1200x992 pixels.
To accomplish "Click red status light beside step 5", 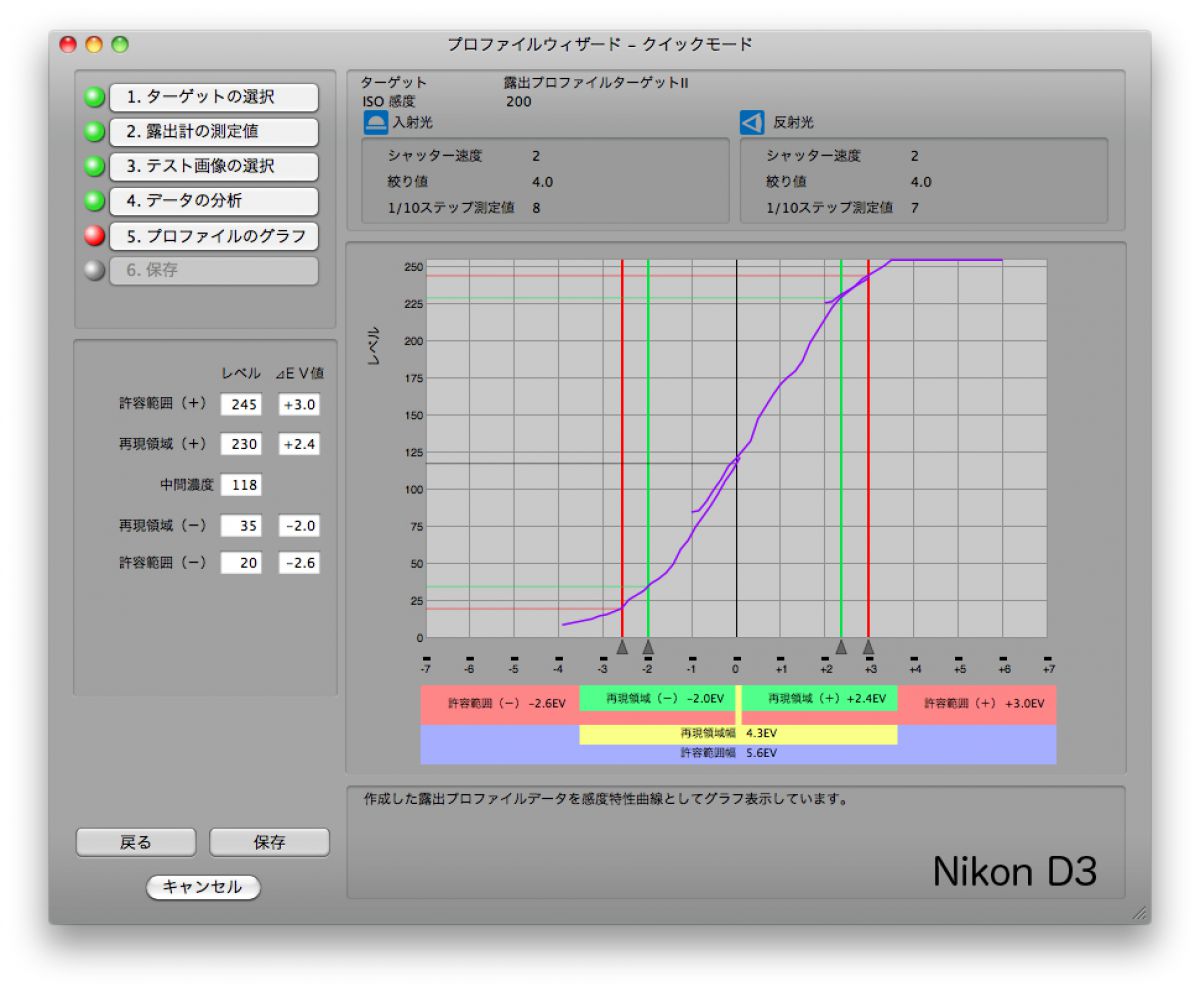I will [94, 237].
